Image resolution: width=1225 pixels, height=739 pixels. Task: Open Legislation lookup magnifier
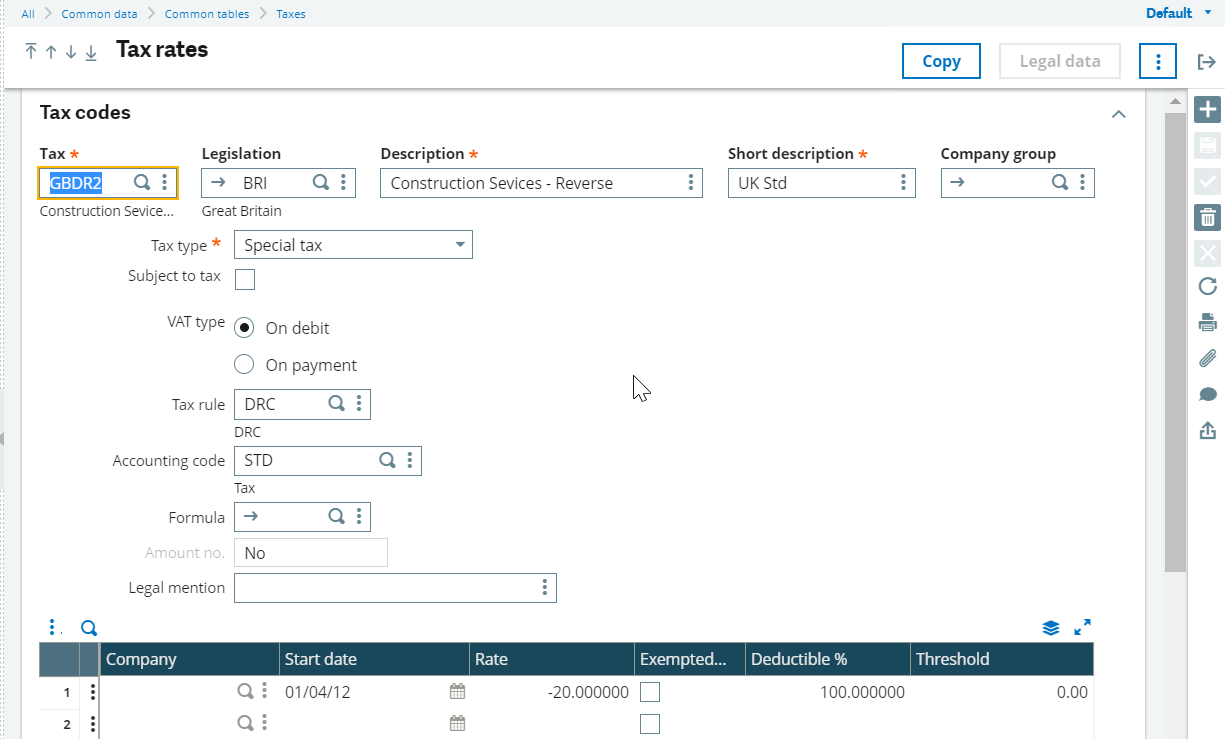[x=320, y=182]
